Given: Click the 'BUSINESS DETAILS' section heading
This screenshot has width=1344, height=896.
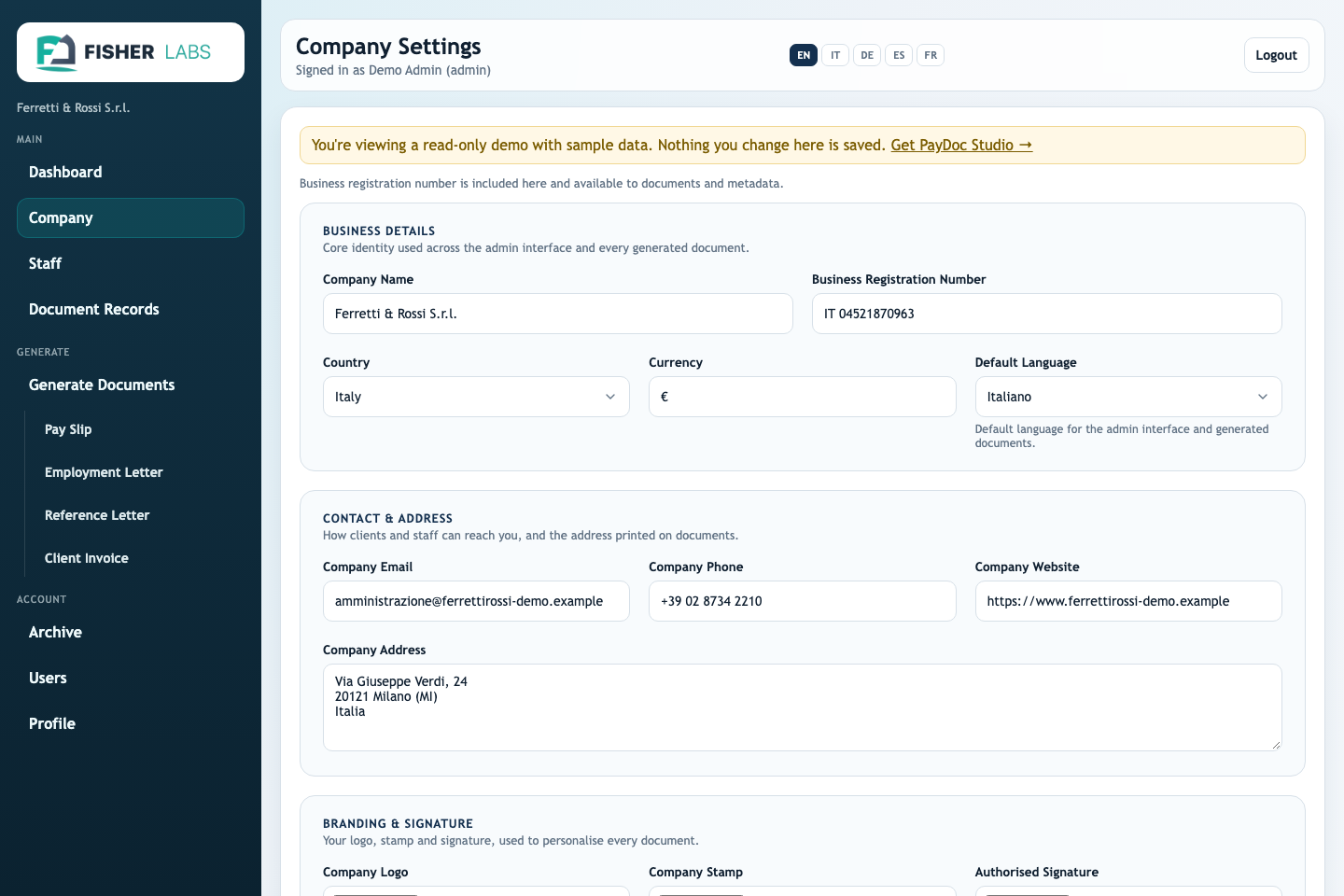Looking at the screenshot, I should [x=379, y=231].
